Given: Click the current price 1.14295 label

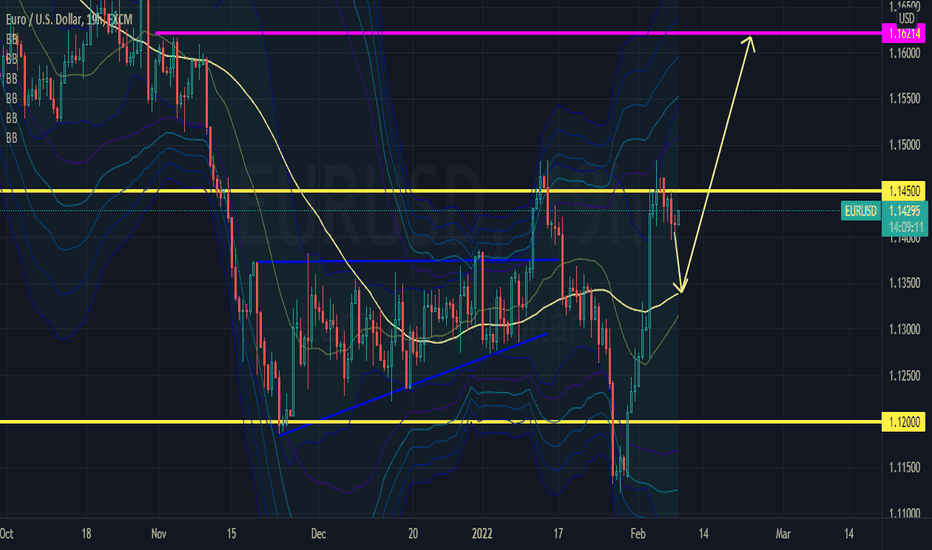Looking at the screenshot, I should click(905, 211).
